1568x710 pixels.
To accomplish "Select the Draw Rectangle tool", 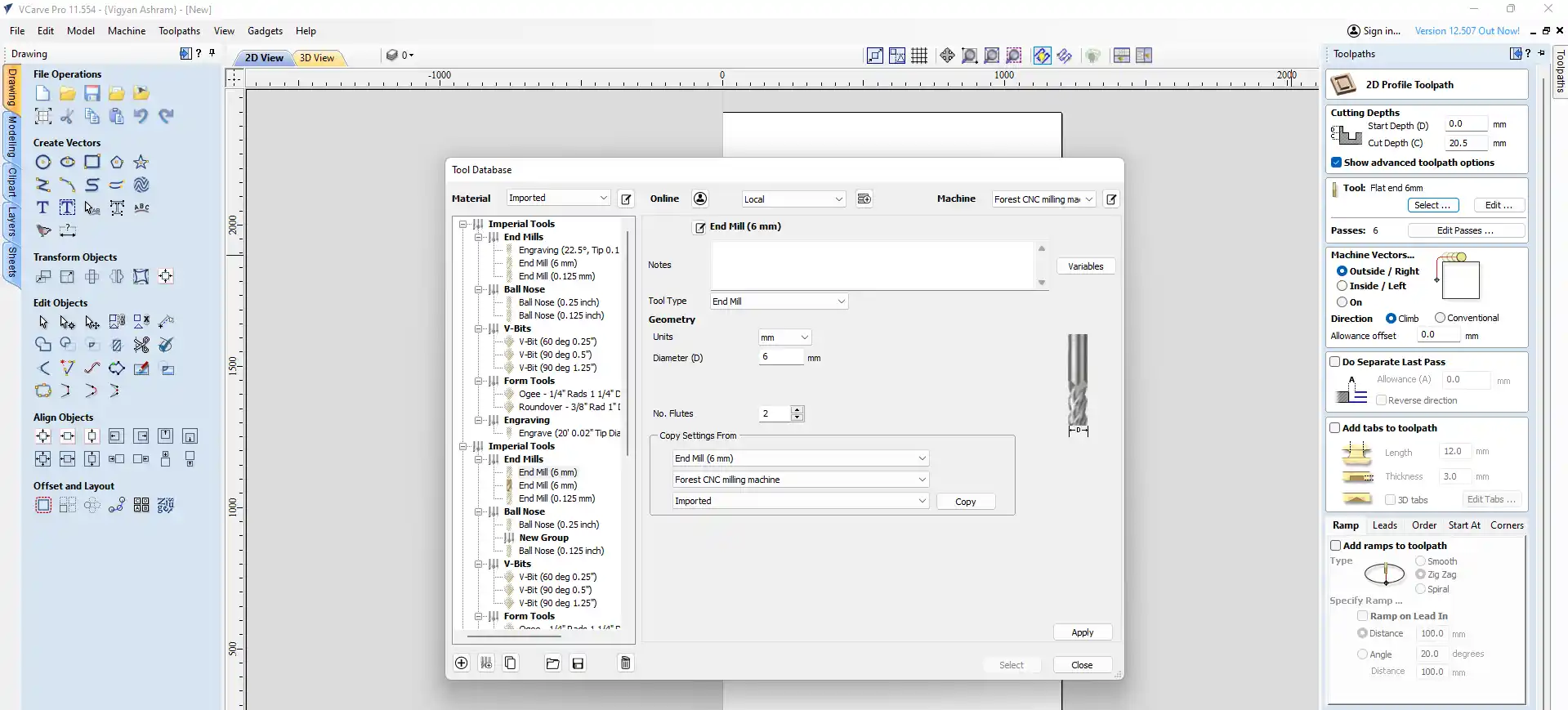I will (x=92, y=162).
